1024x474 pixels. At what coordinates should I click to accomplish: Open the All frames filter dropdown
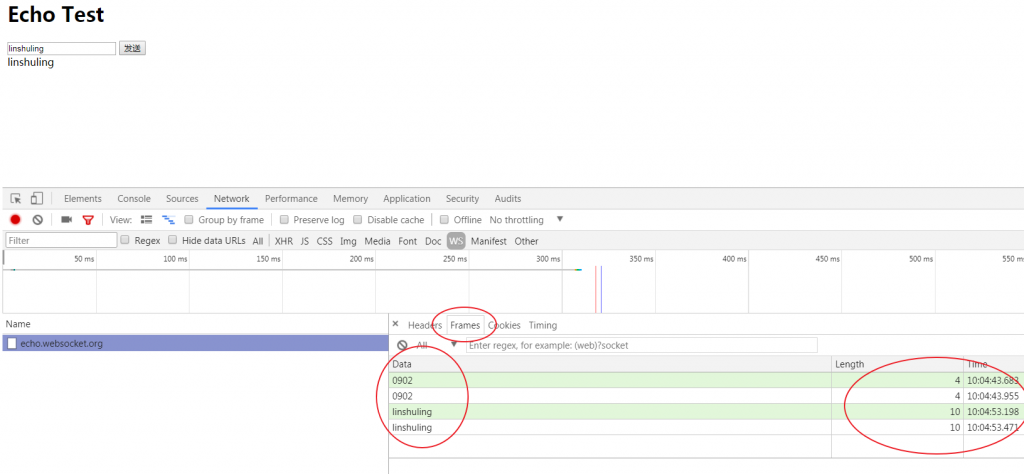coord(436,345)
